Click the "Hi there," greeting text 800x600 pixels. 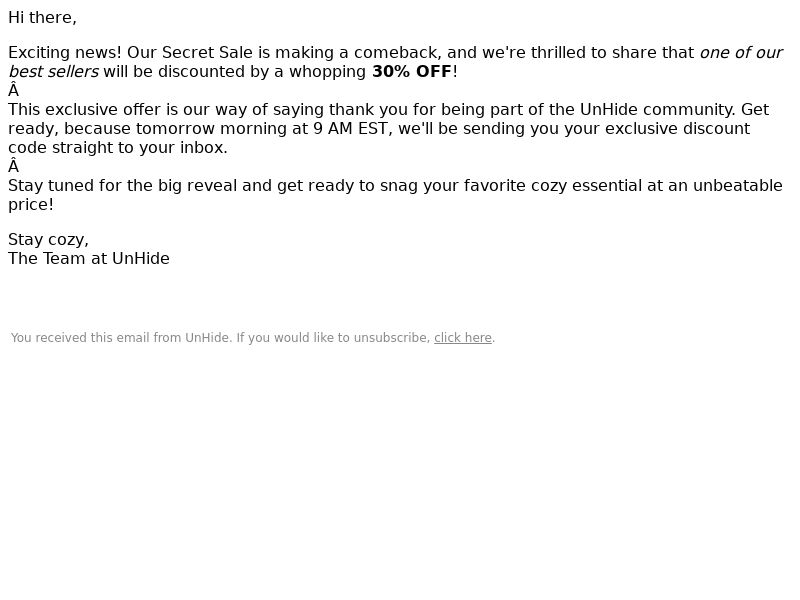42,18
